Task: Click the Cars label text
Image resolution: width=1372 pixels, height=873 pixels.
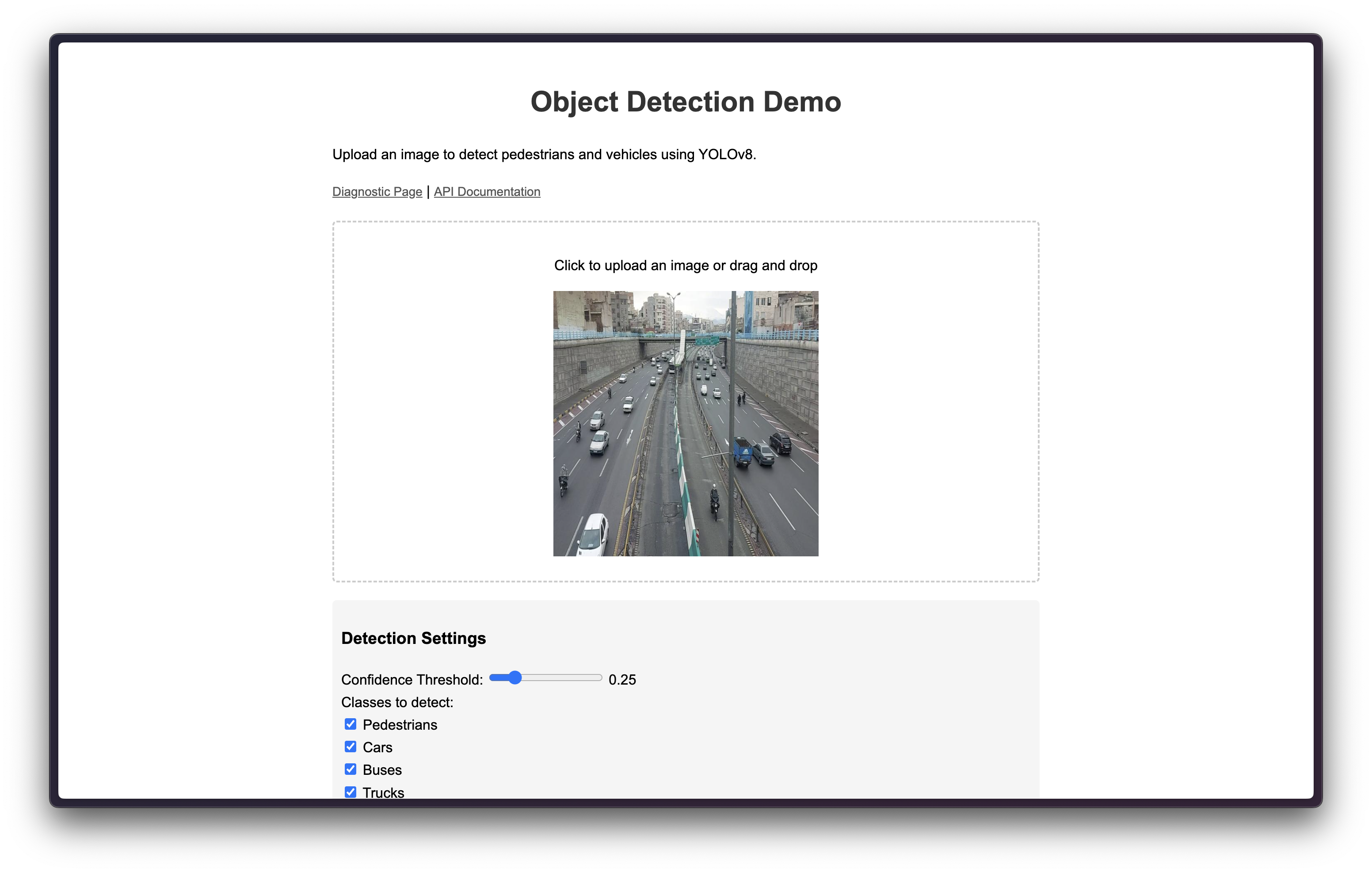Action: click(x=377, y=747)
